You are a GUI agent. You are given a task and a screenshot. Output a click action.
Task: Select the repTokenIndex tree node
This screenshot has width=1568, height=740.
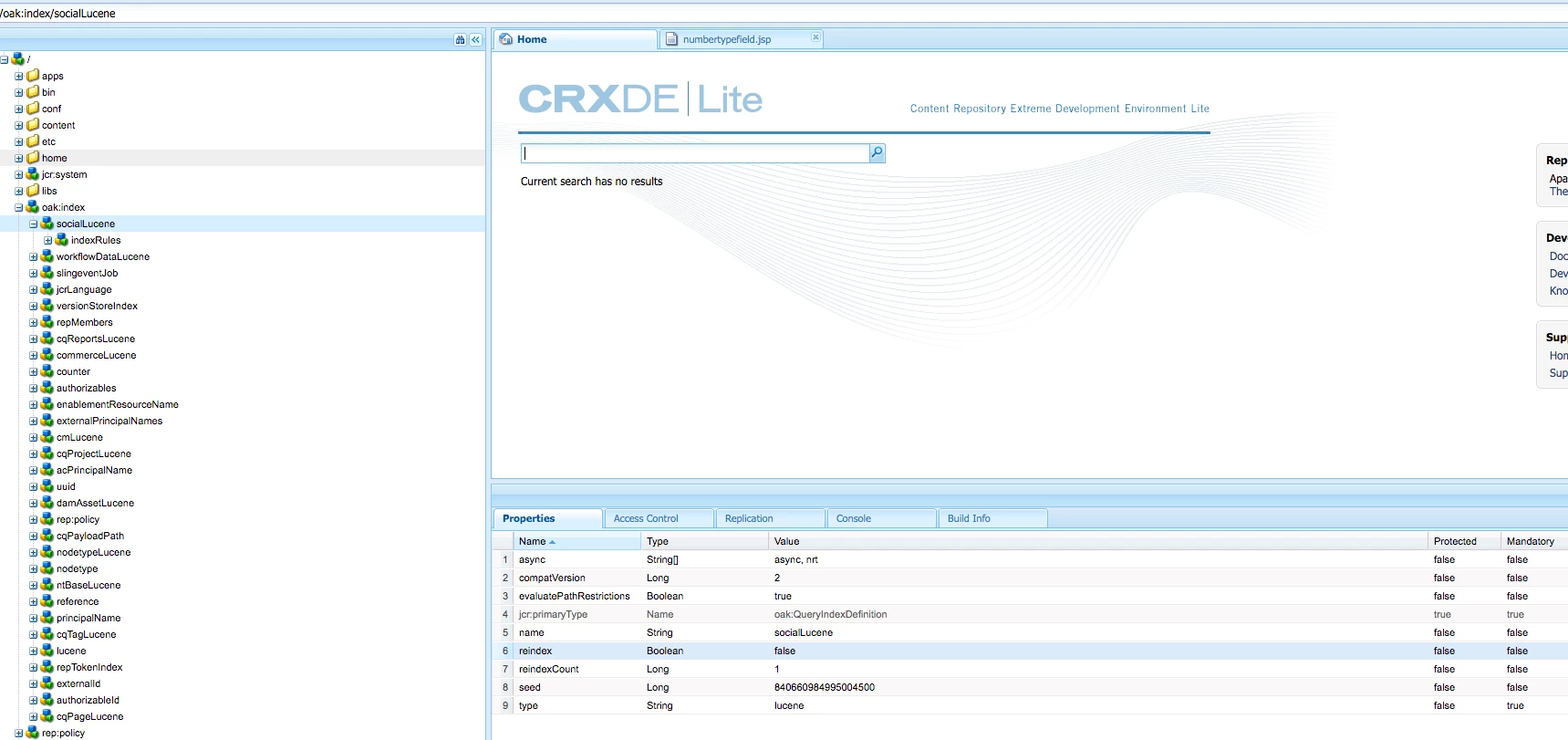click(89, 667)
